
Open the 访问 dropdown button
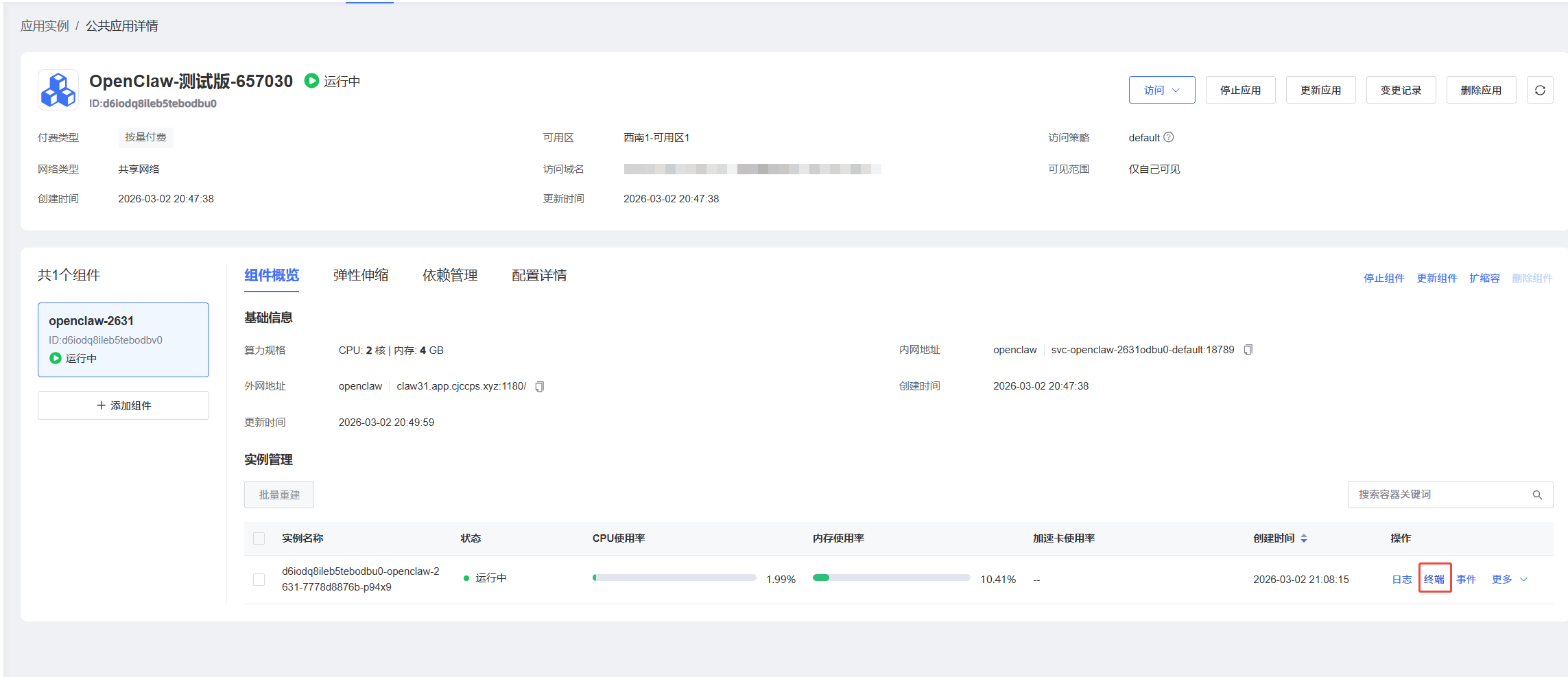click(1161, 90)
